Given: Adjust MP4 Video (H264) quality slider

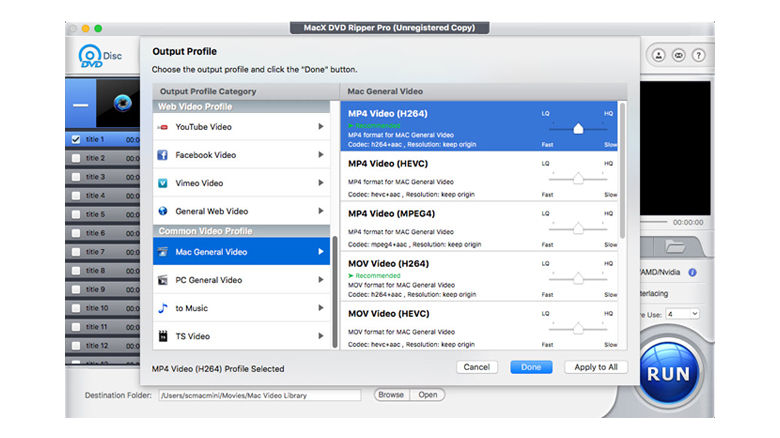Looking at the screenshot, I should pyautogui.click(x=578, y=129).
